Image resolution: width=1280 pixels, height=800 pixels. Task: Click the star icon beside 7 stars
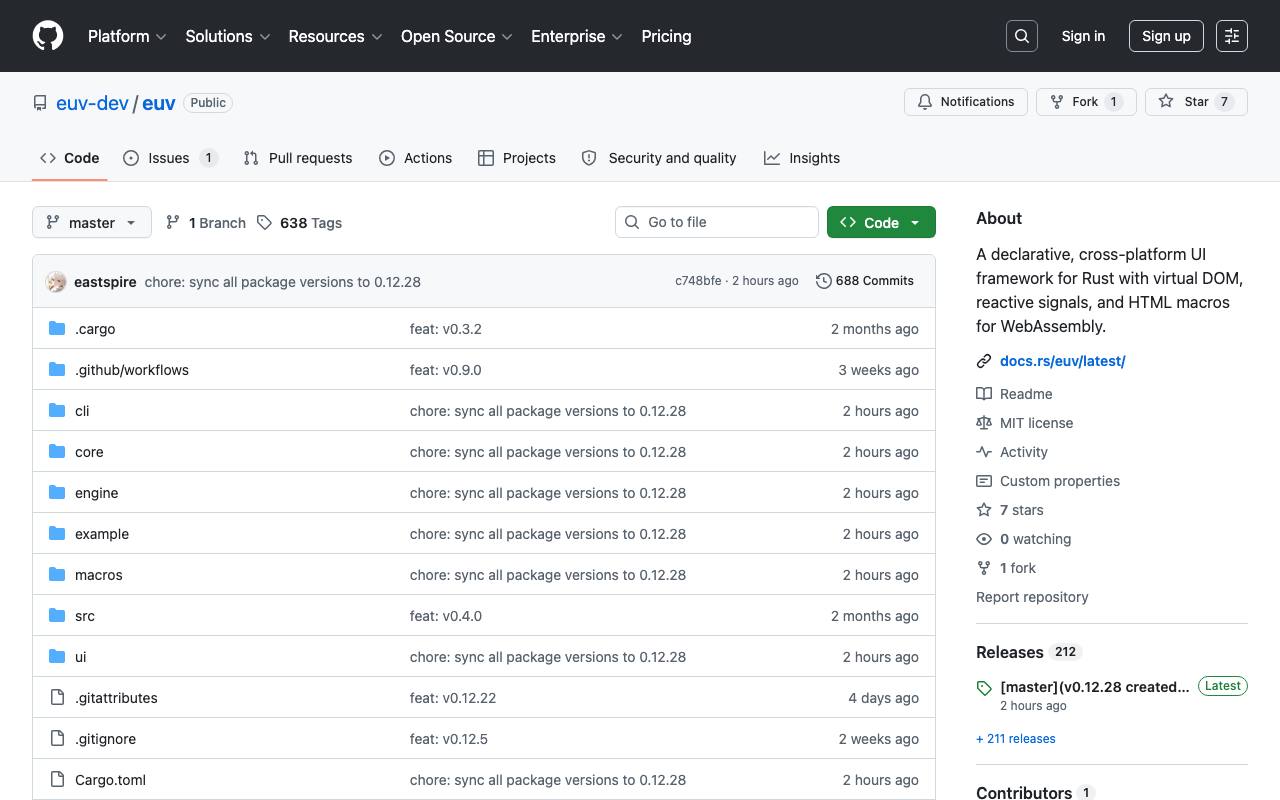(984, 510)
